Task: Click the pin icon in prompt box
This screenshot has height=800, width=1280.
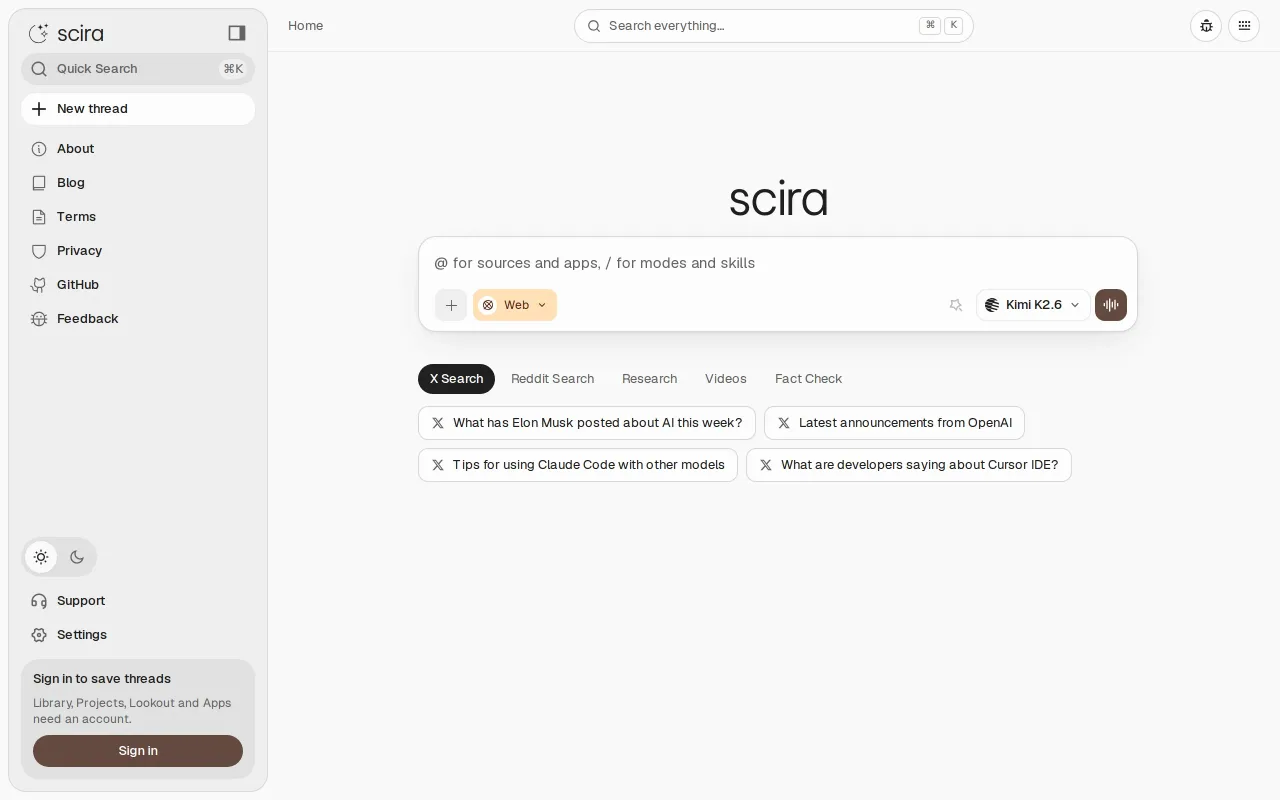Action: point(955,305)
